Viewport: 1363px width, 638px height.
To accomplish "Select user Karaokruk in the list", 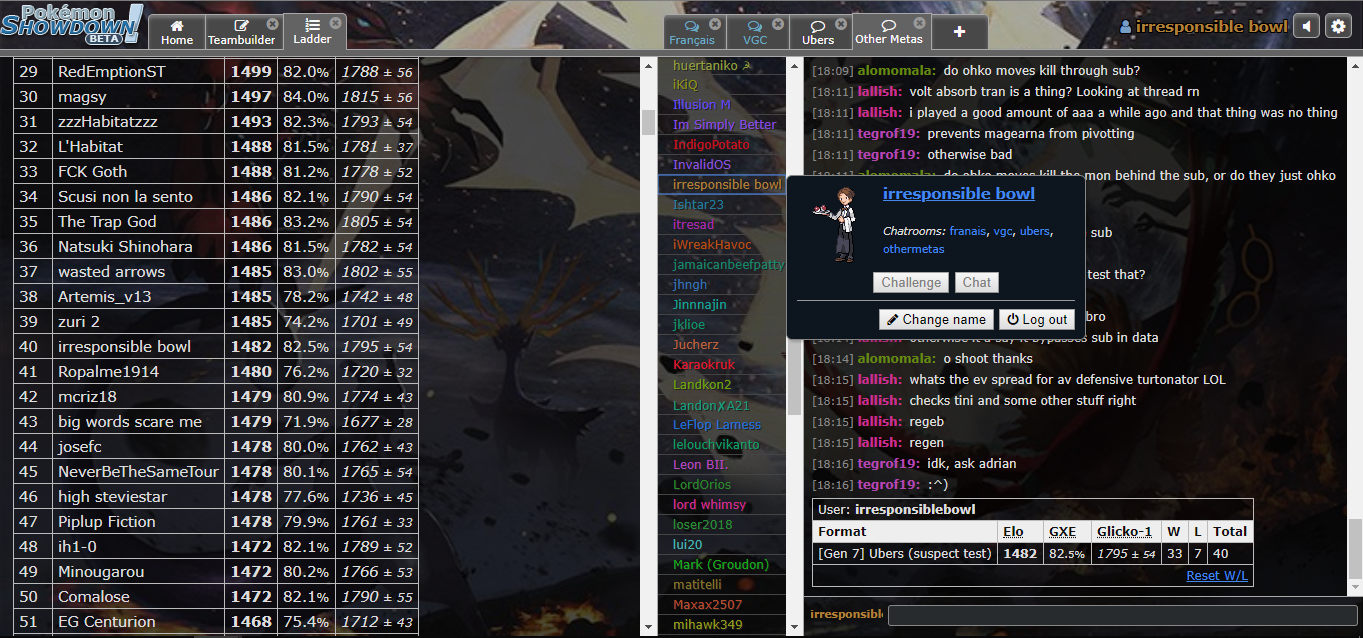I will click(x=722, y=365).
